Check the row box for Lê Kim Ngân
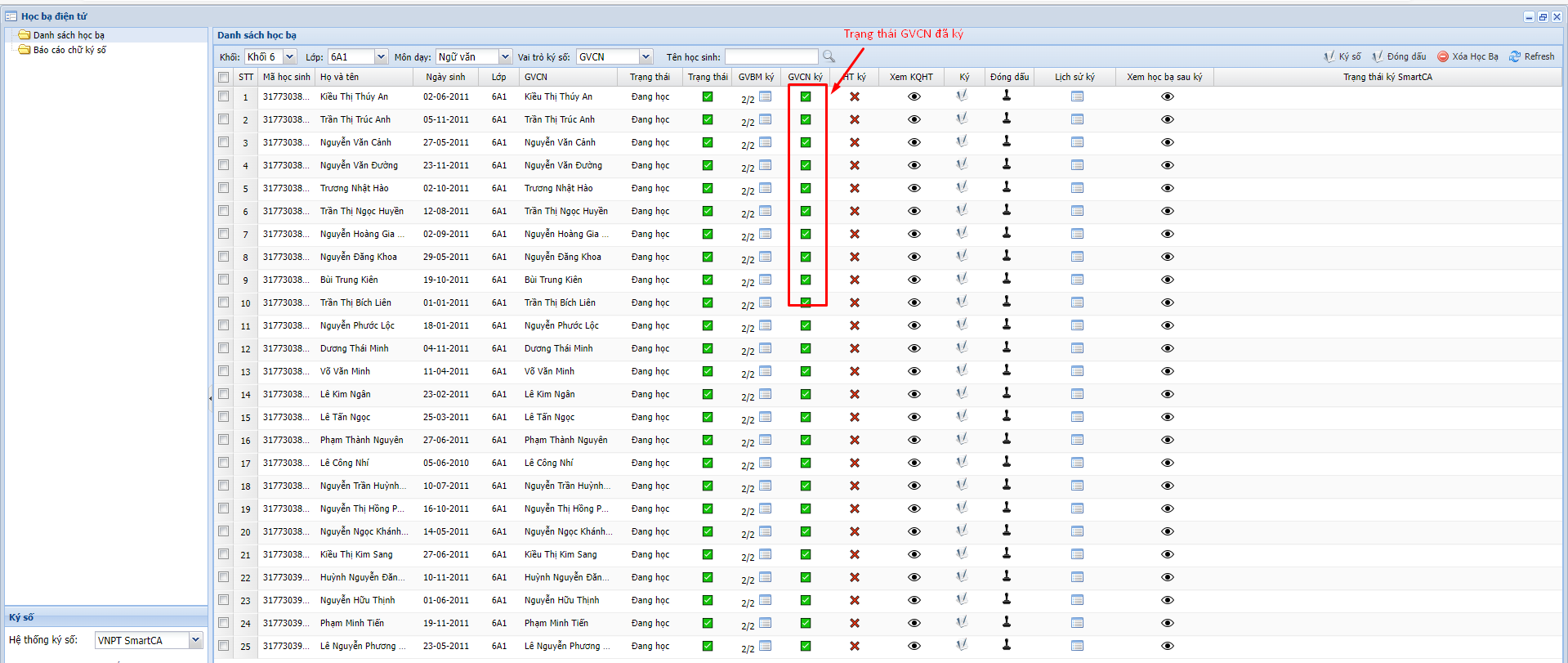 click(x=224, y=394)
